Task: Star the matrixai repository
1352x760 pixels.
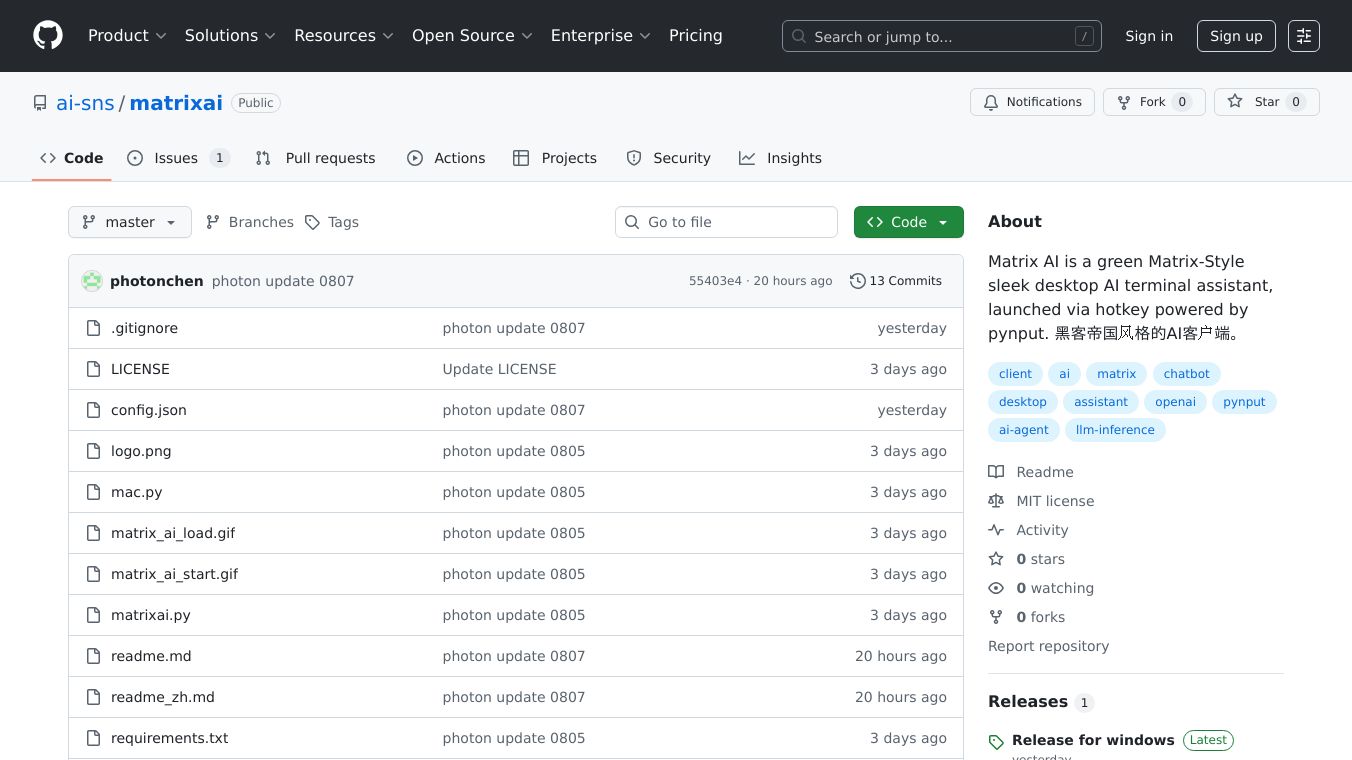Action: point(1266,102)
